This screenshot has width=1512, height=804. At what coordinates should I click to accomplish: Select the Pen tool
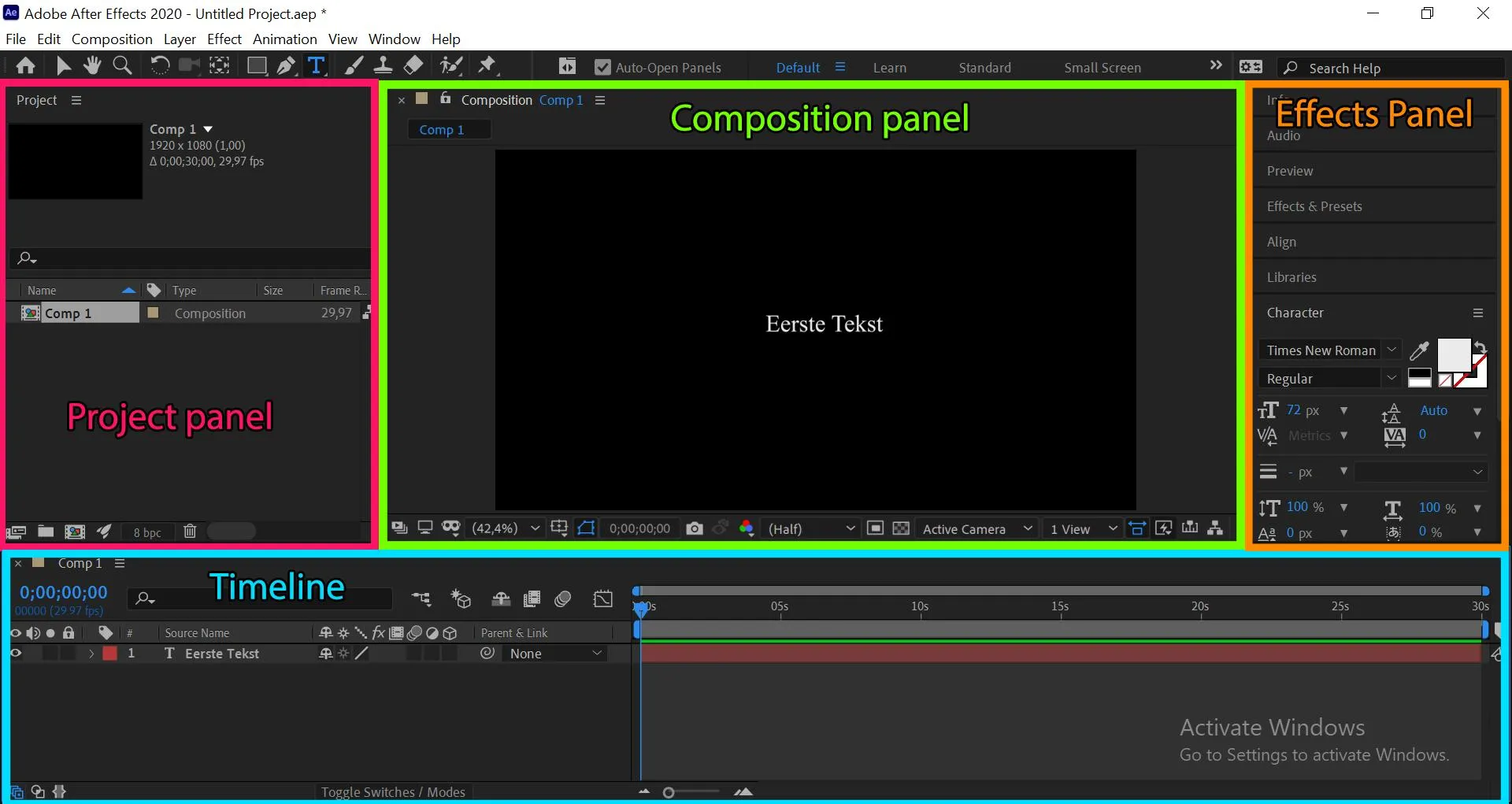tap(286, 66)
